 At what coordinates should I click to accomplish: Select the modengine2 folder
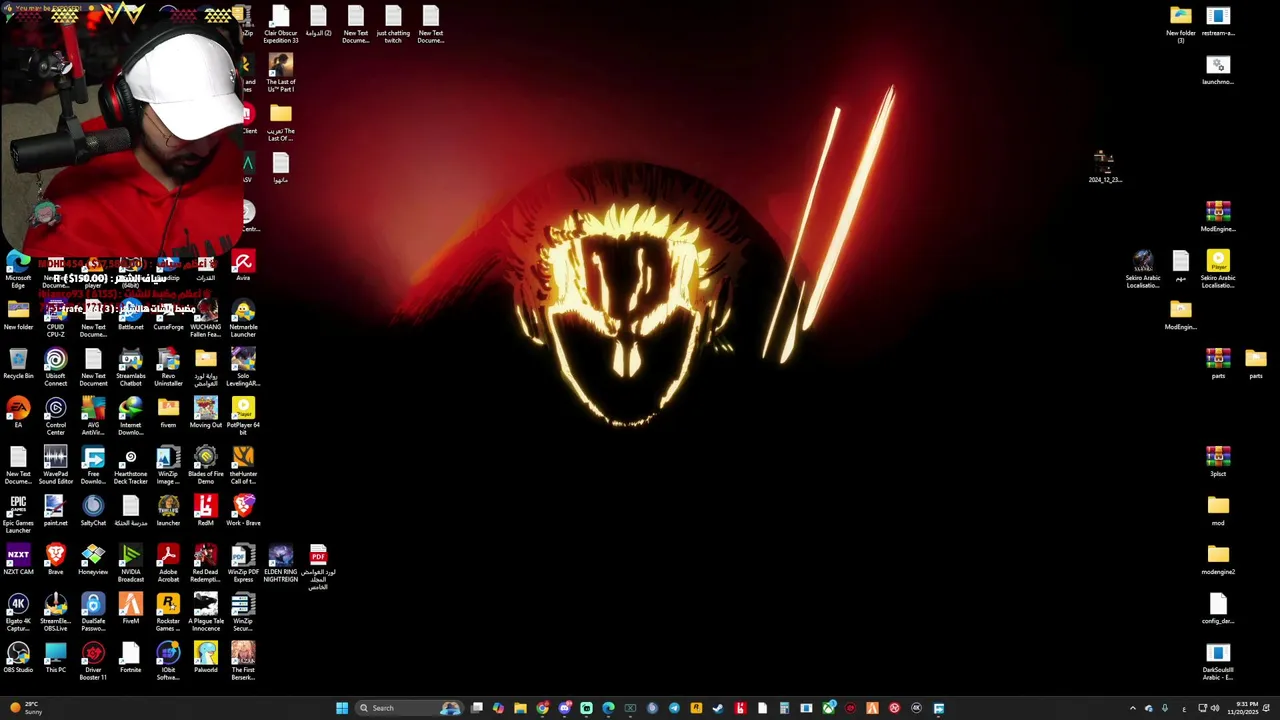(x=1218, y=560)
